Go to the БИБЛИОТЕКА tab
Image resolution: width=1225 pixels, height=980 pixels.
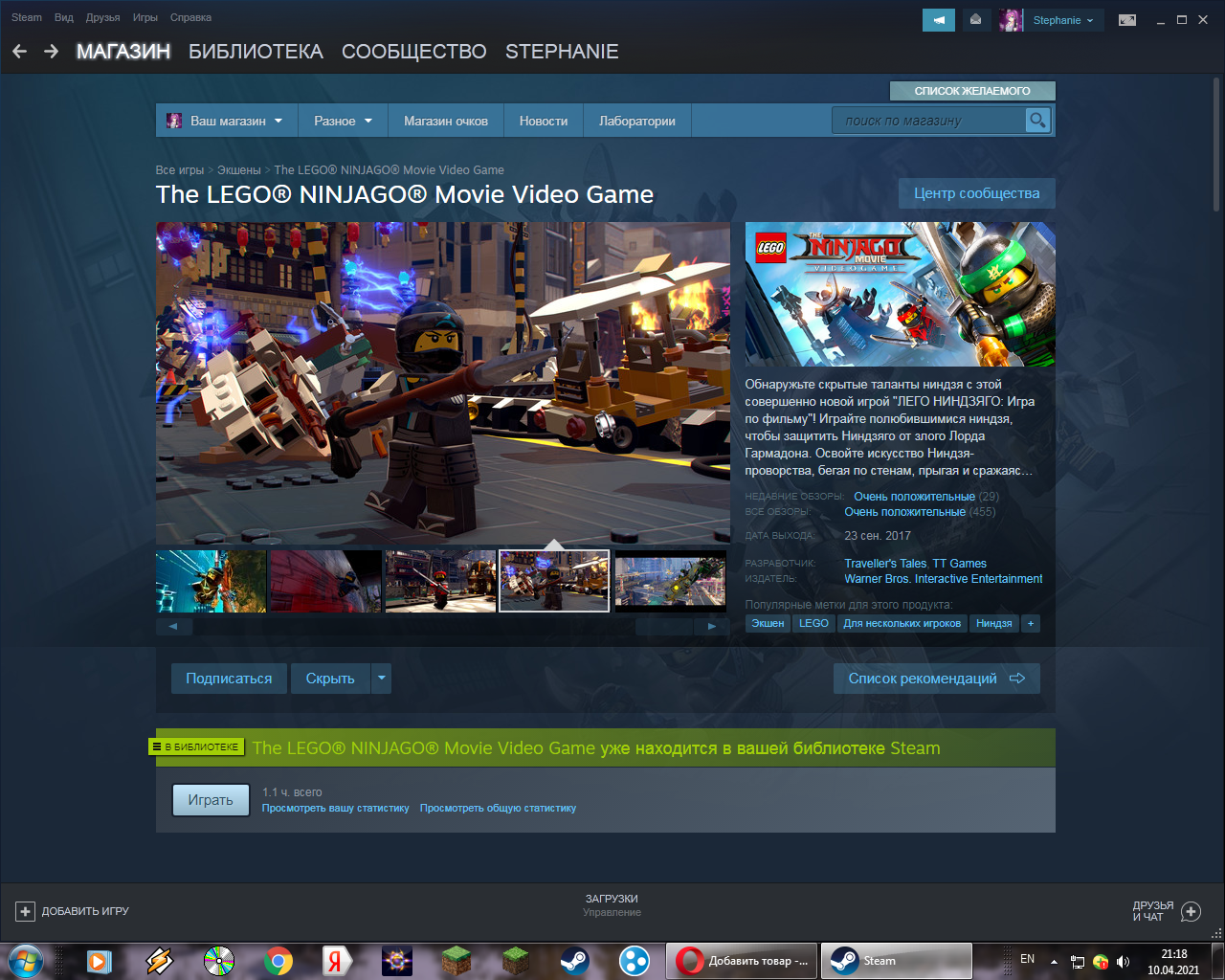pyautogui.click(x=256, y=52)
